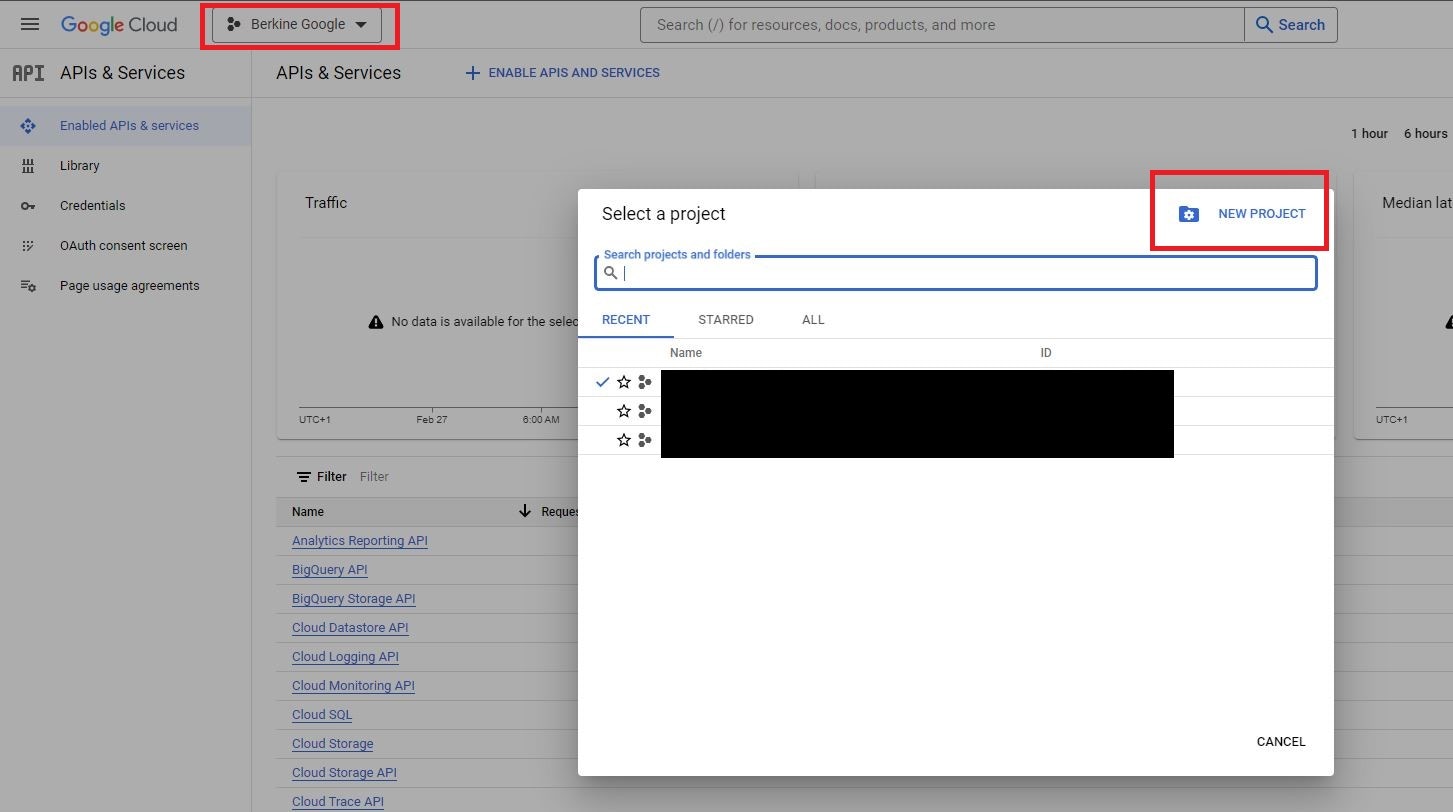Open Cloud Trace API link

point(338,802)
